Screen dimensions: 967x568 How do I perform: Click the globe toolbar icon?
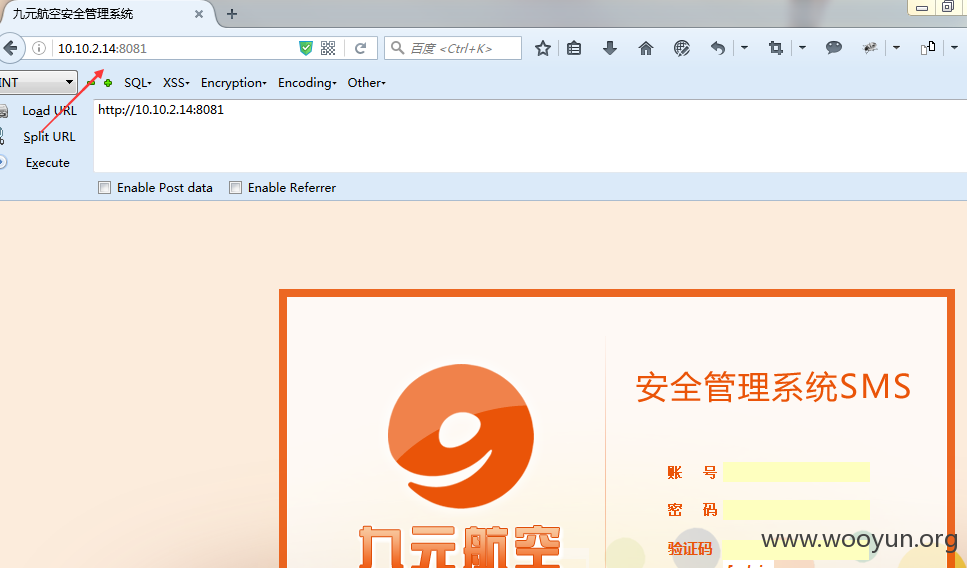[681, 48]
